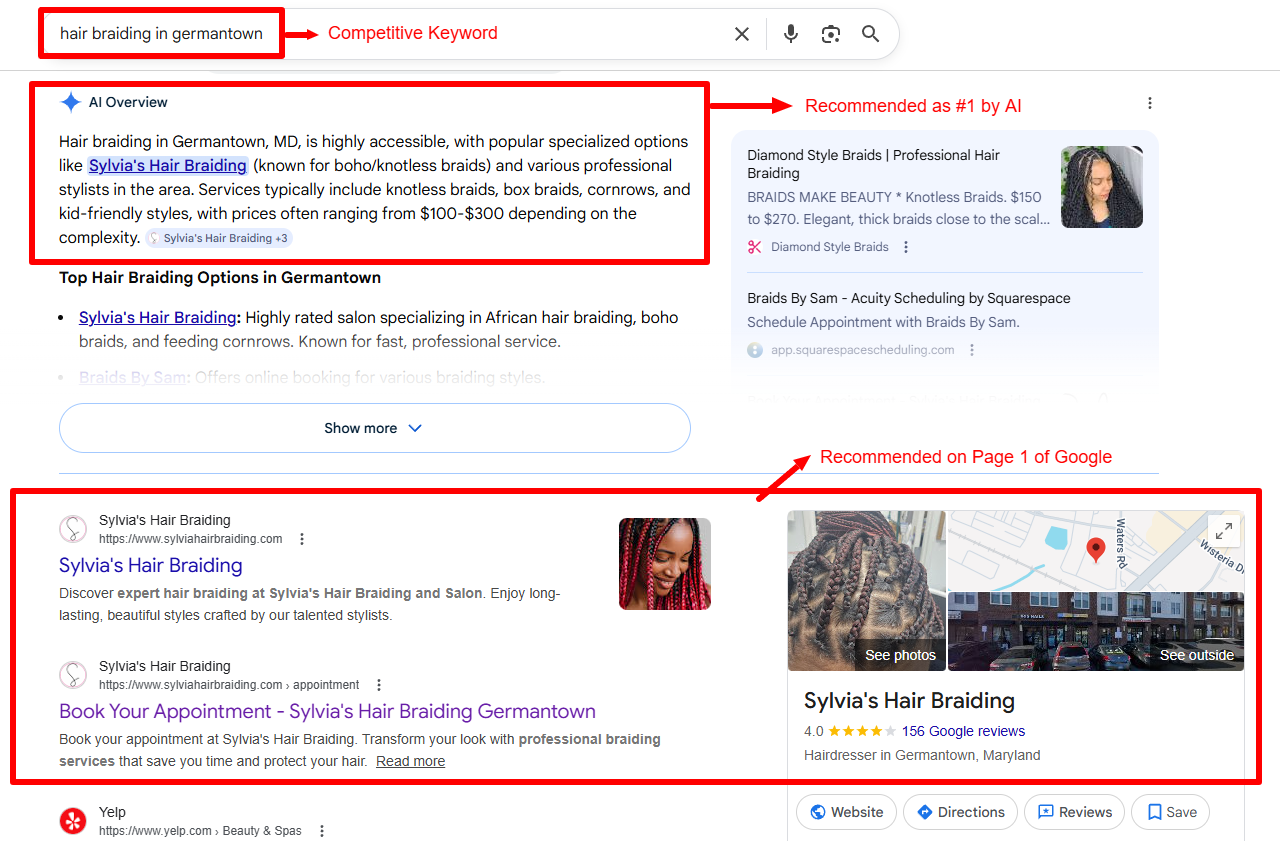Click the Yelp result site name
Screen dimensions: 1280x841
pos(112,812)
